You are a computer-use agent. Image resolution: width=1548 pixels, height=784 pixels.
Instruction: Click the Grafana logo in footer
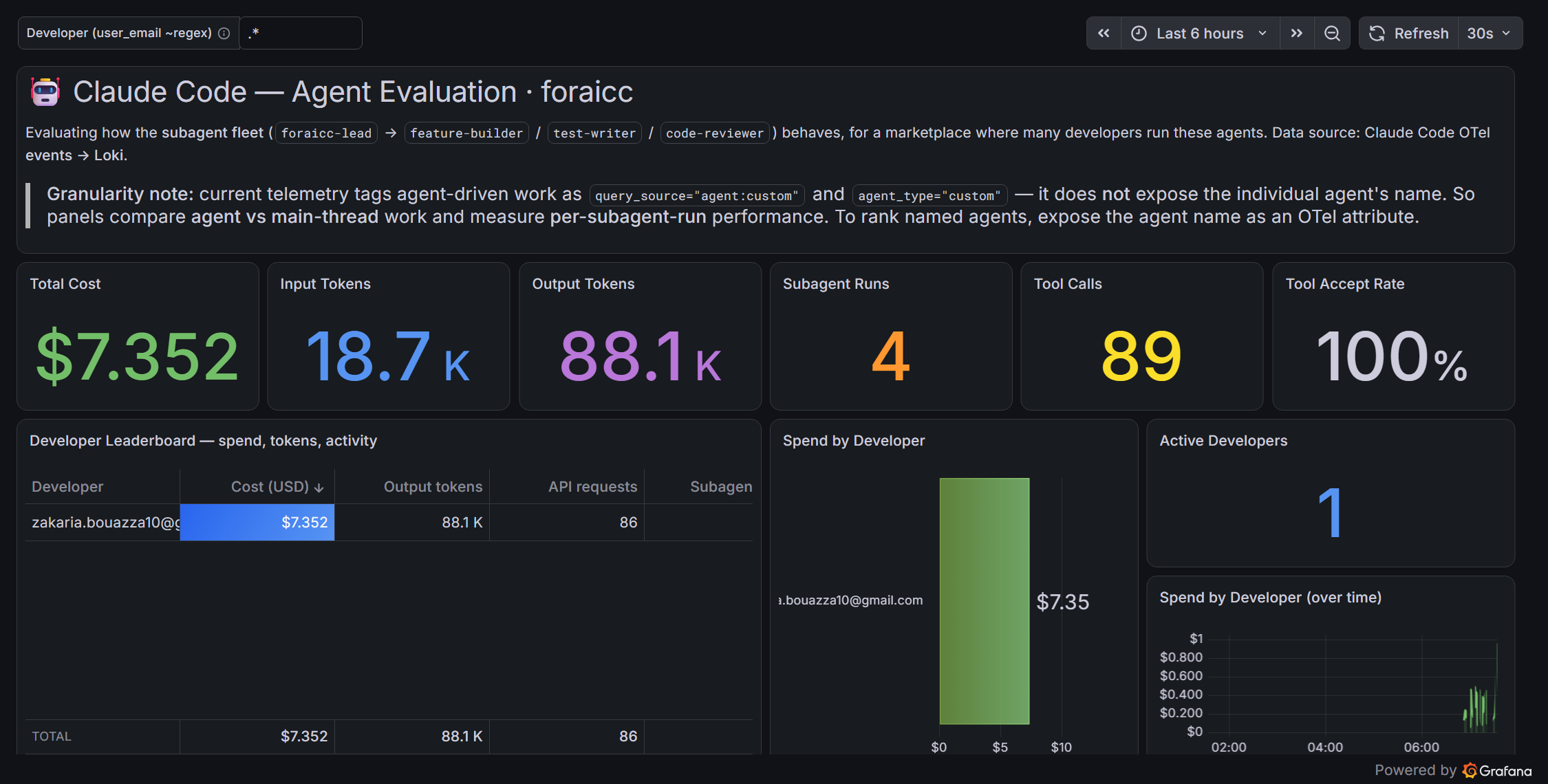click(1497, 770)
